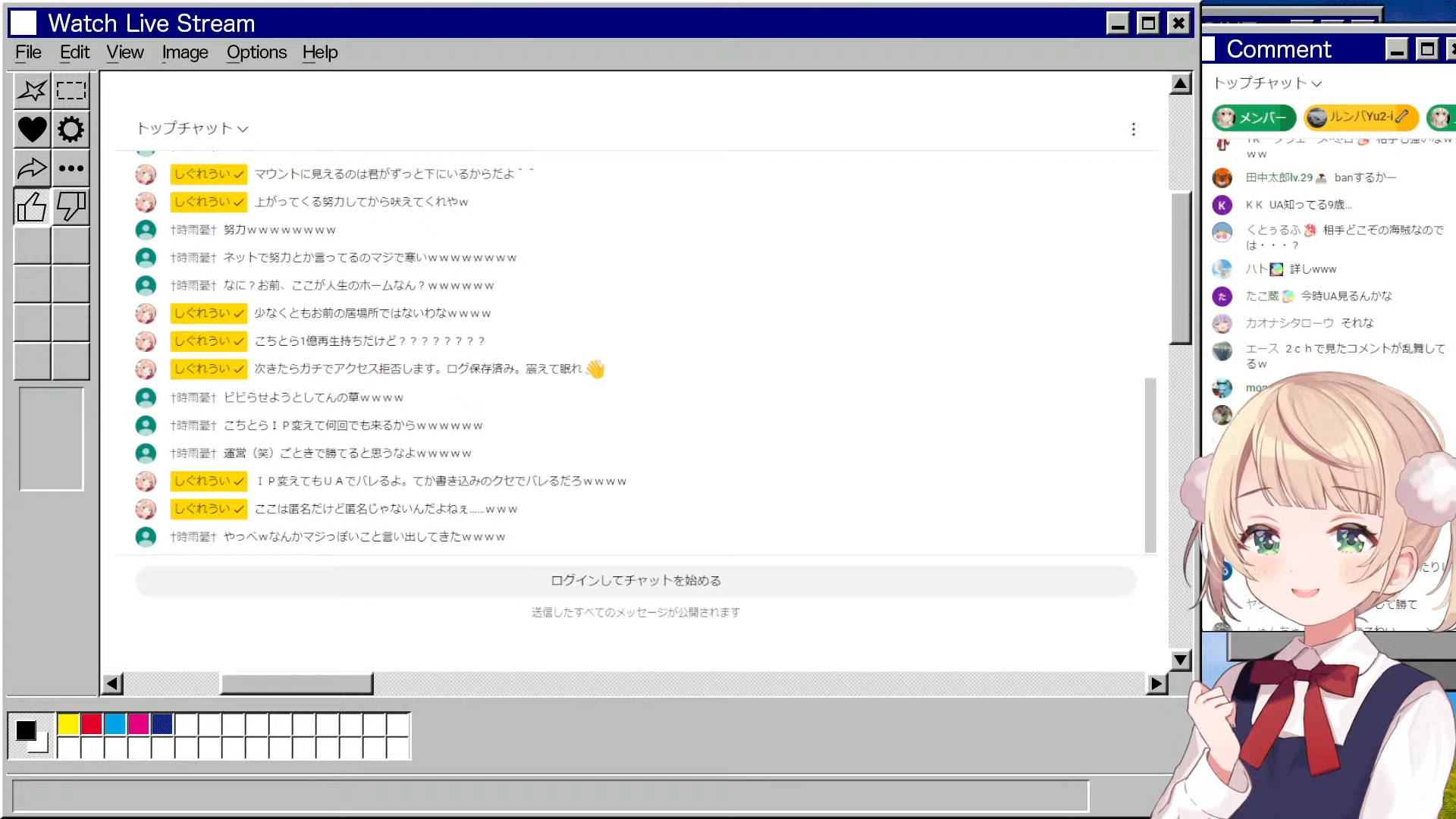
Task: Click the gear settings icon in toolbox
Action: point(71,130)
